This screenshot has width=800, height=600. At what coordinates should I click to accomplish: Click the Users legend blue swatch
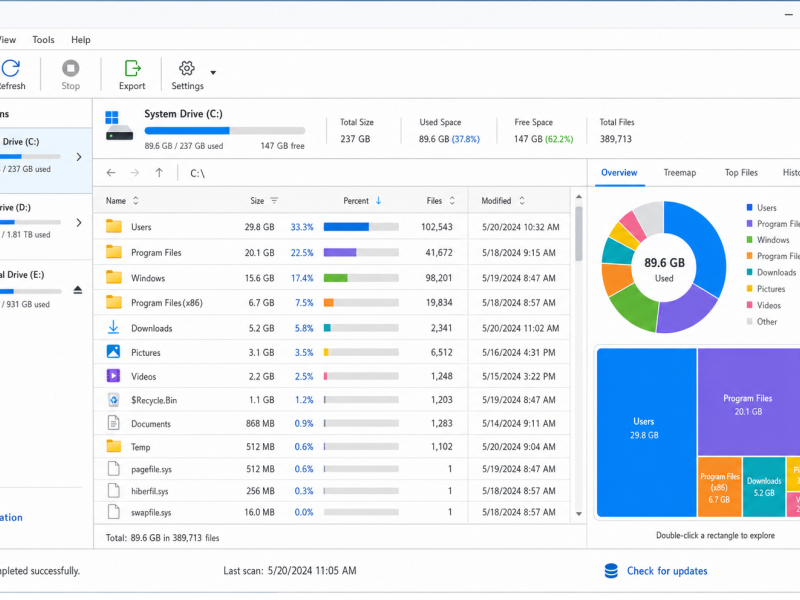pyautogui.click(x=749, y=207)
